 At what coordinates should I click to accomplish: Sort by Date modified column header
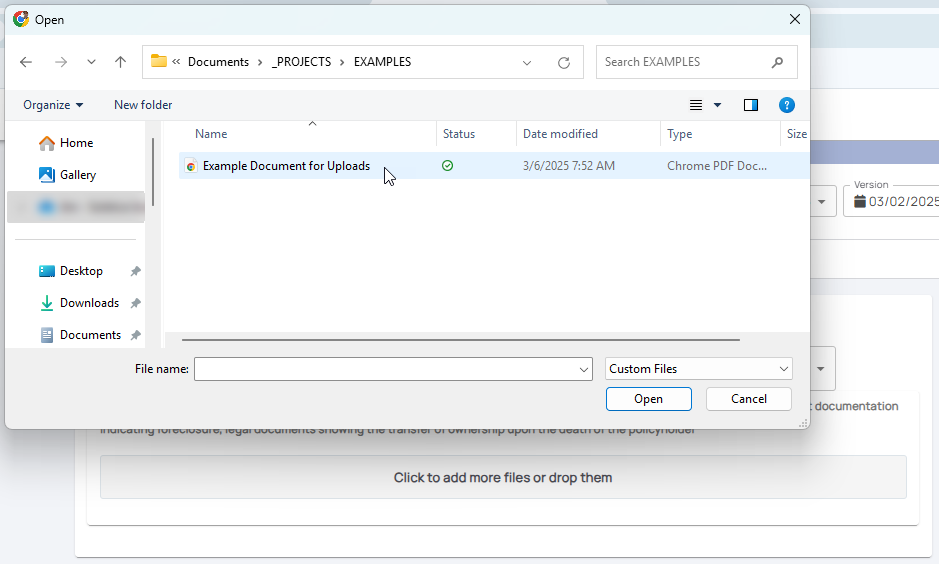point(560,134)
